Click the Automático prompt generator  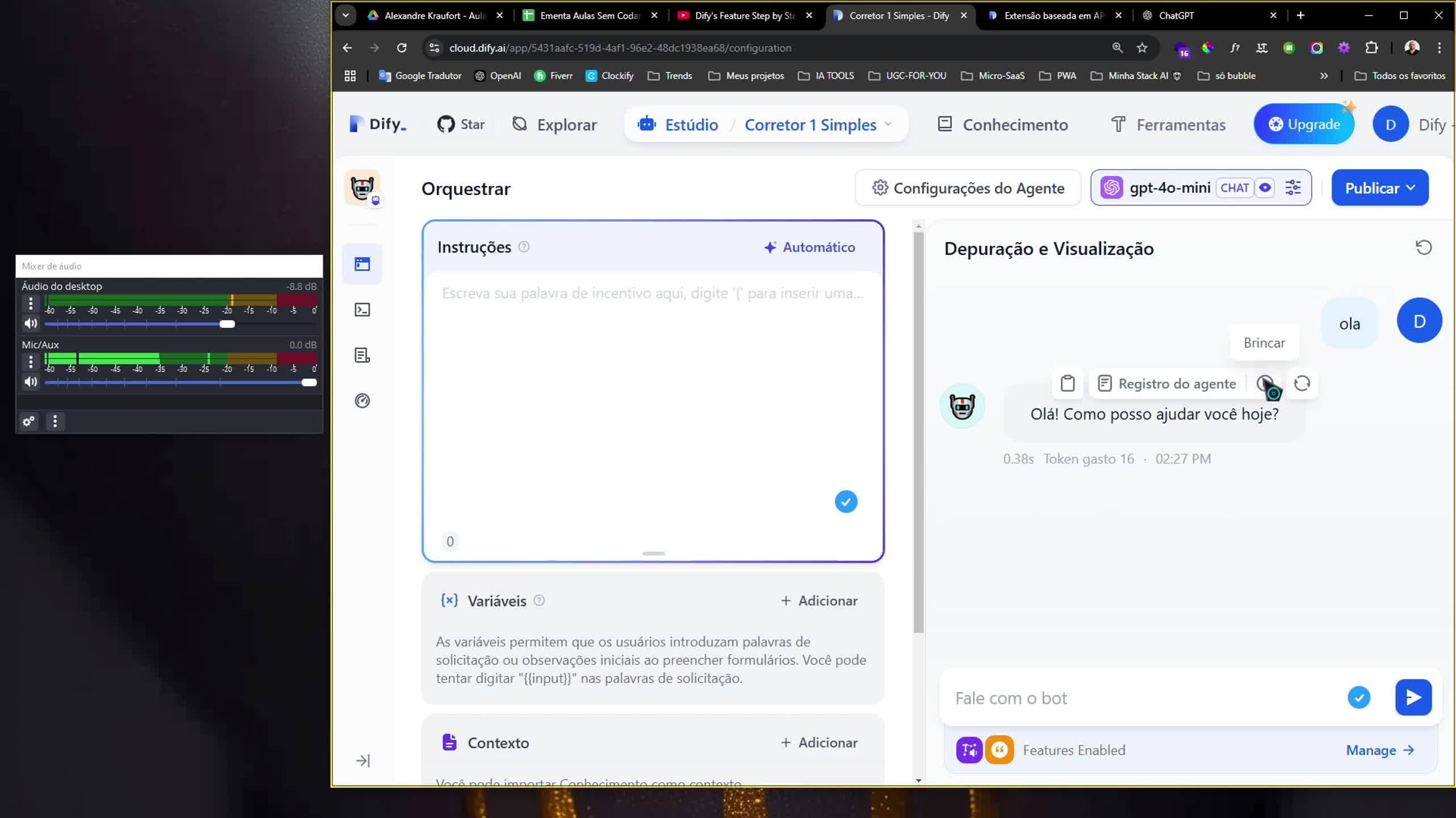(809, 247)
